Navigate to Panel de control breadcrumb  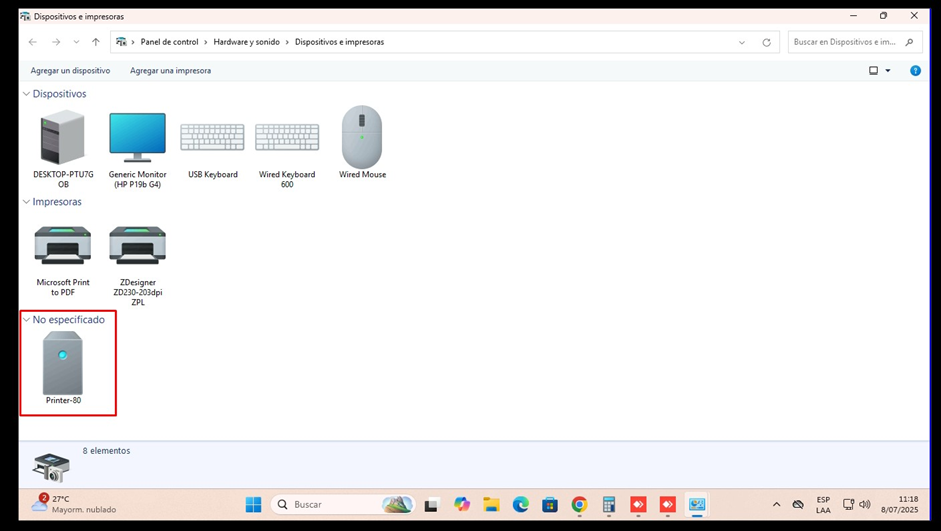pyautogui.click(x=171, y=42)
